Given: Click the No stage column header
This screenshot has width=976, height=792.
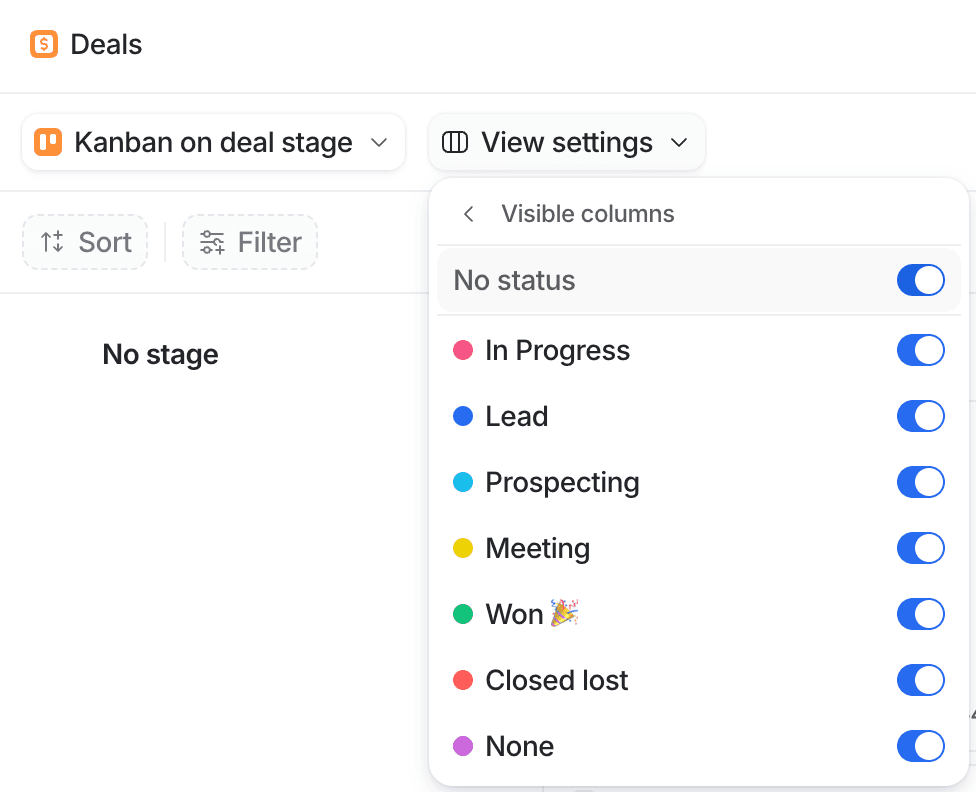Looking at the screenshot, I should pyautogui.click(x=160, y=354).
